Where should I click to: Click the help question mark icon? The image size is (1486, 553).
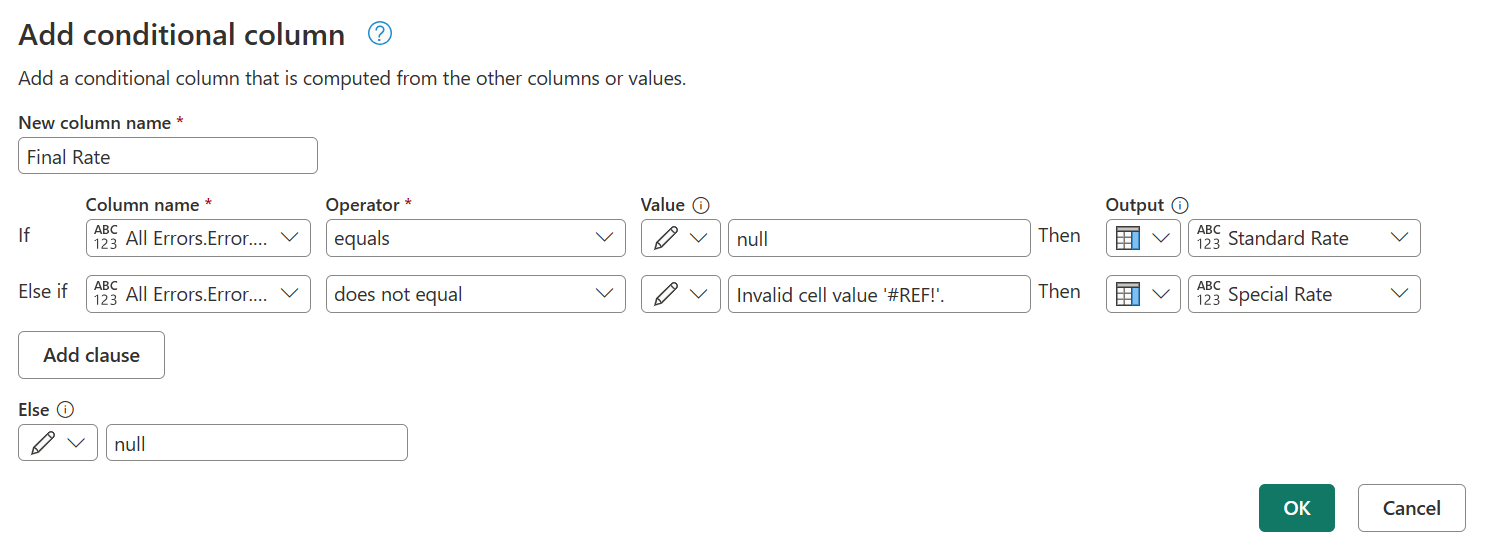(380, 34)
